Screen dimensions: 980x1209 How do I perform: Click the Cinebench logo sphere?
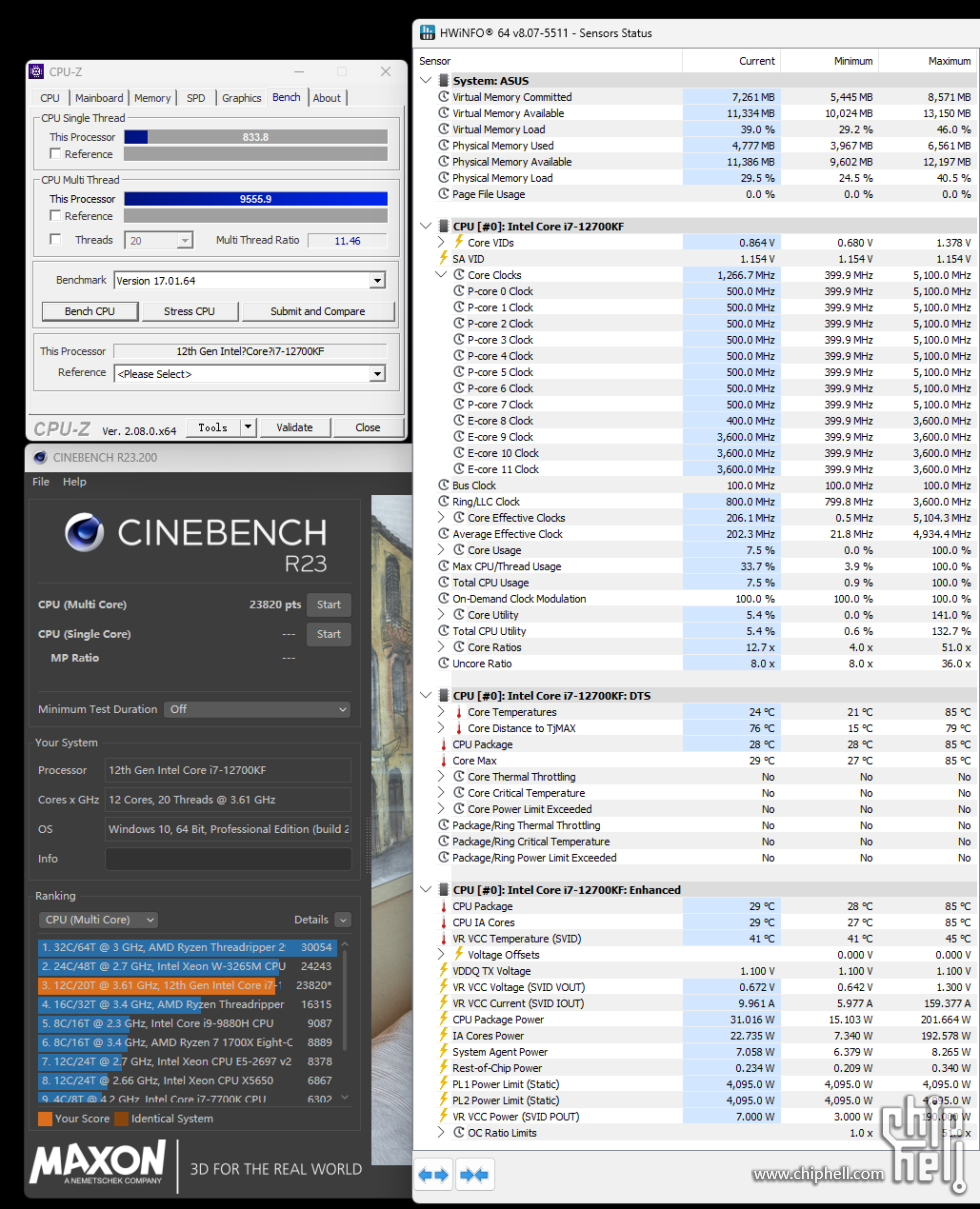(86, 532)
